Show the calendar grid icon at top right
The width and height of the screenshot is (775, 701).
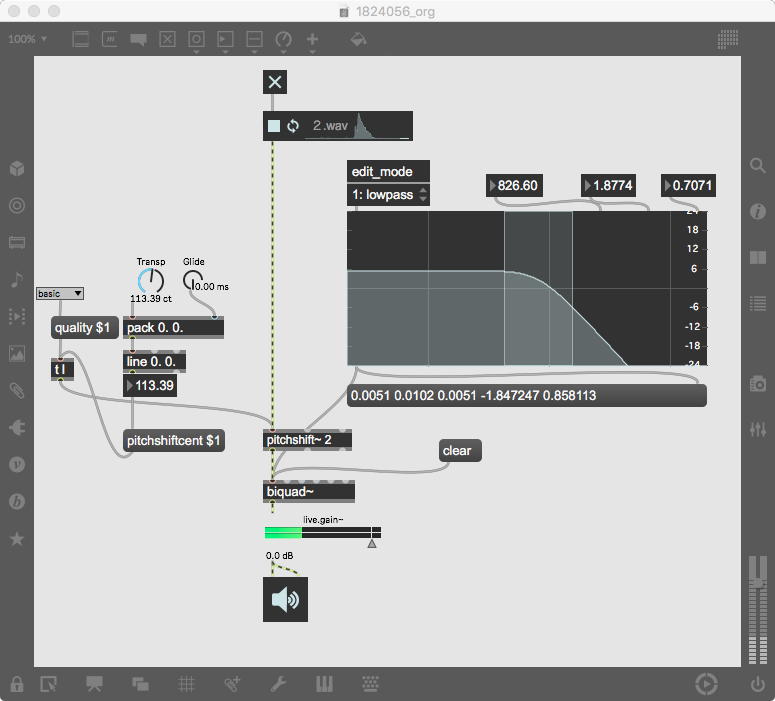coord(728,40)
